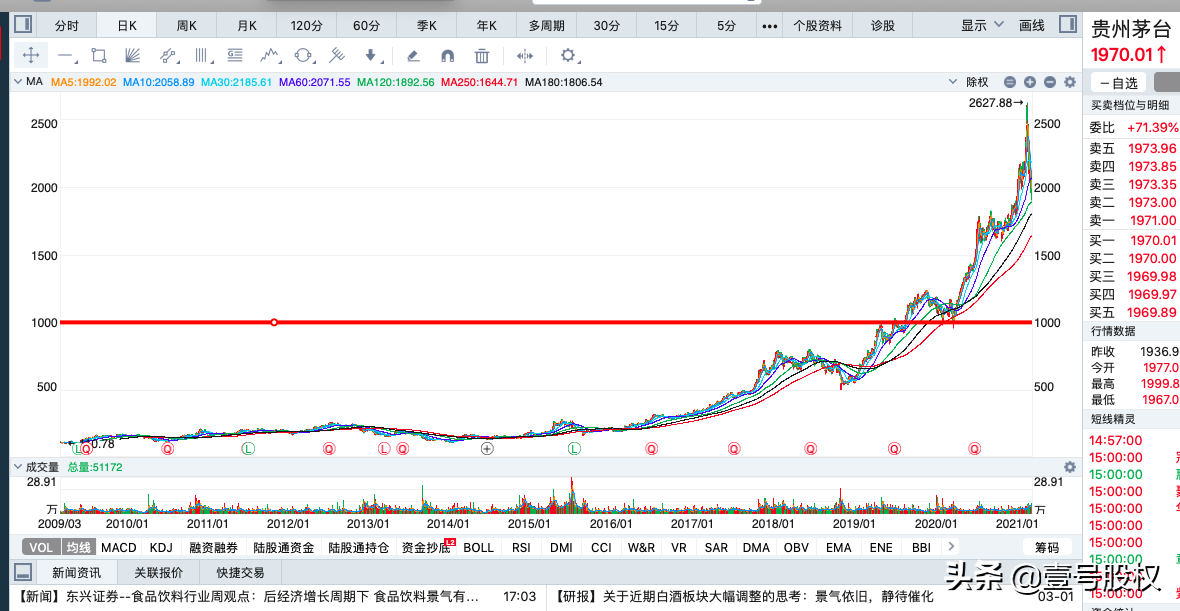Image resolution: width=1180 pixels, height=611 pixels.
Task: Collapse the MA indicator chevron
Action: click(18, 82)
